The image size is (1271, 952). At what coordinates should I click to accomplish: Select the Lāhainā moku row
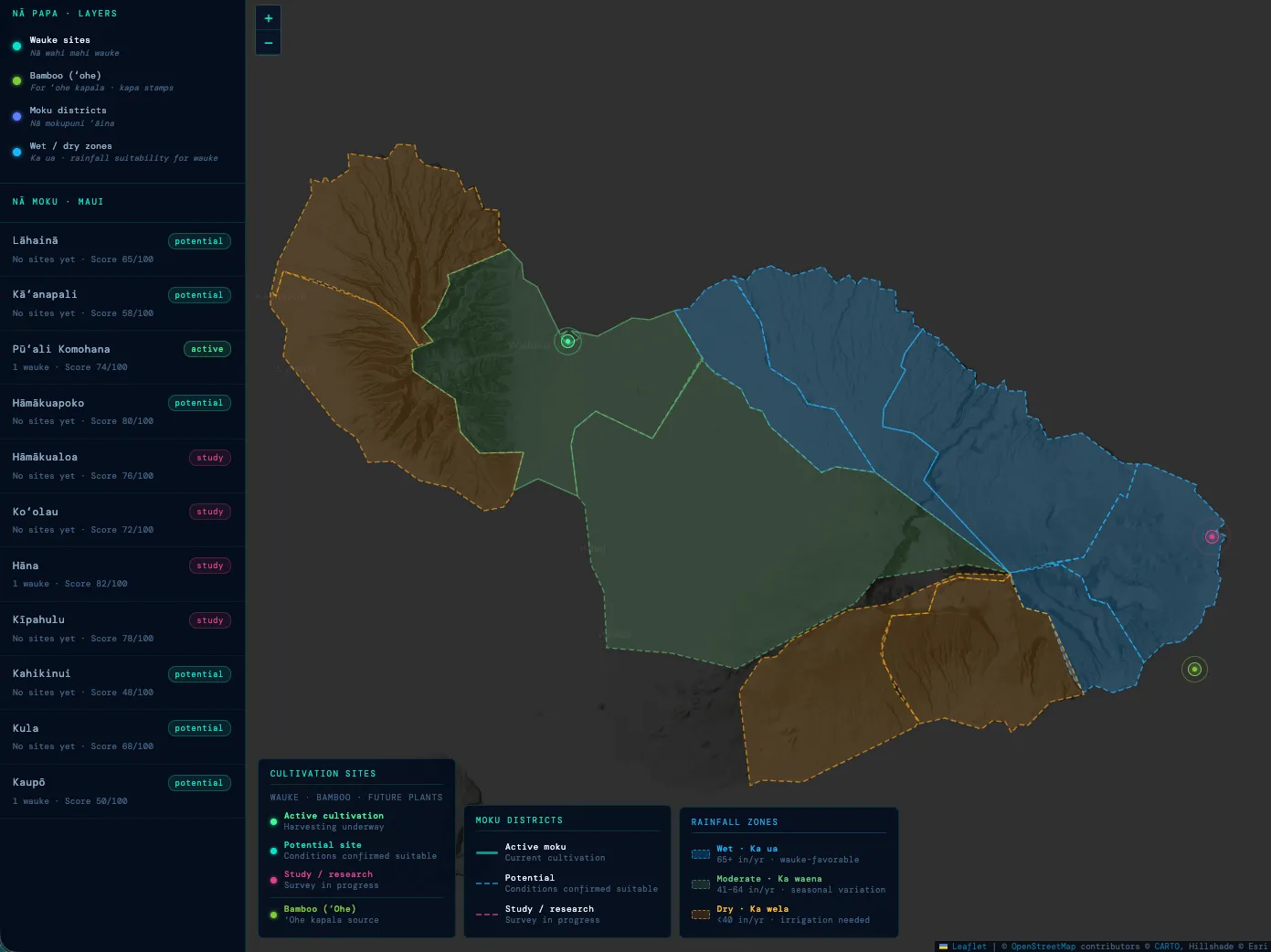pos(122,249)
